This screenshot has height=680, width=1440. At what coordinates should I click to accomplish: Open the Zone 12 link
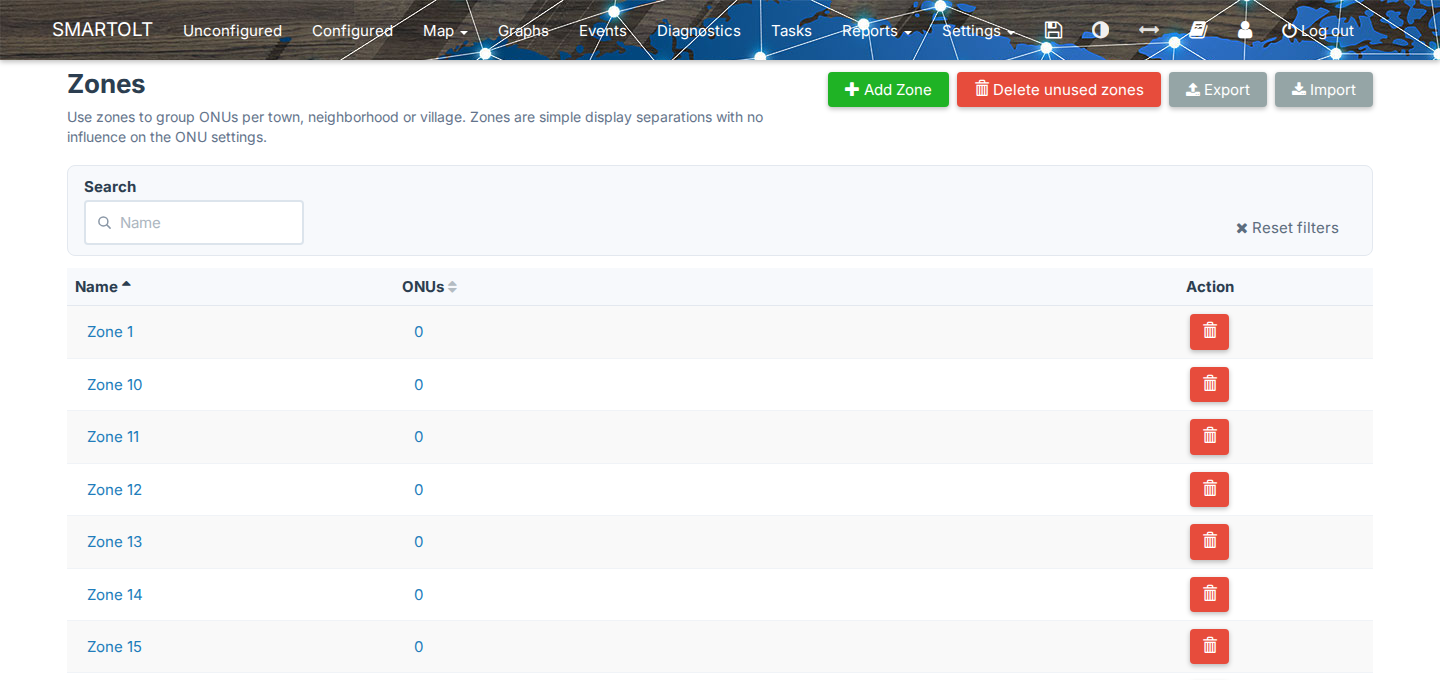(115, 490)
